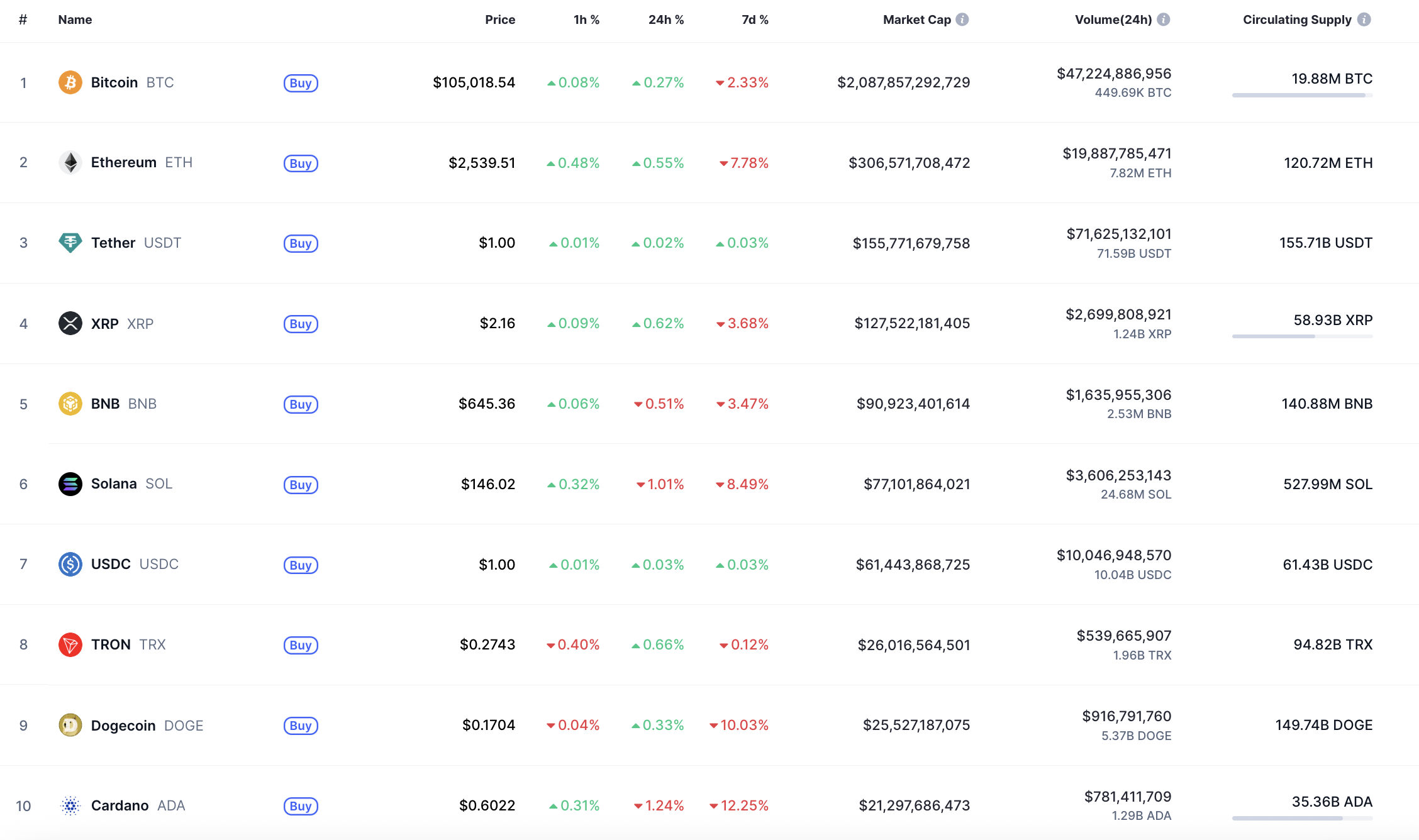This screenshot has width=1419, height=840.
Task: Open the BNB coin name link
Action: (106, 404)
